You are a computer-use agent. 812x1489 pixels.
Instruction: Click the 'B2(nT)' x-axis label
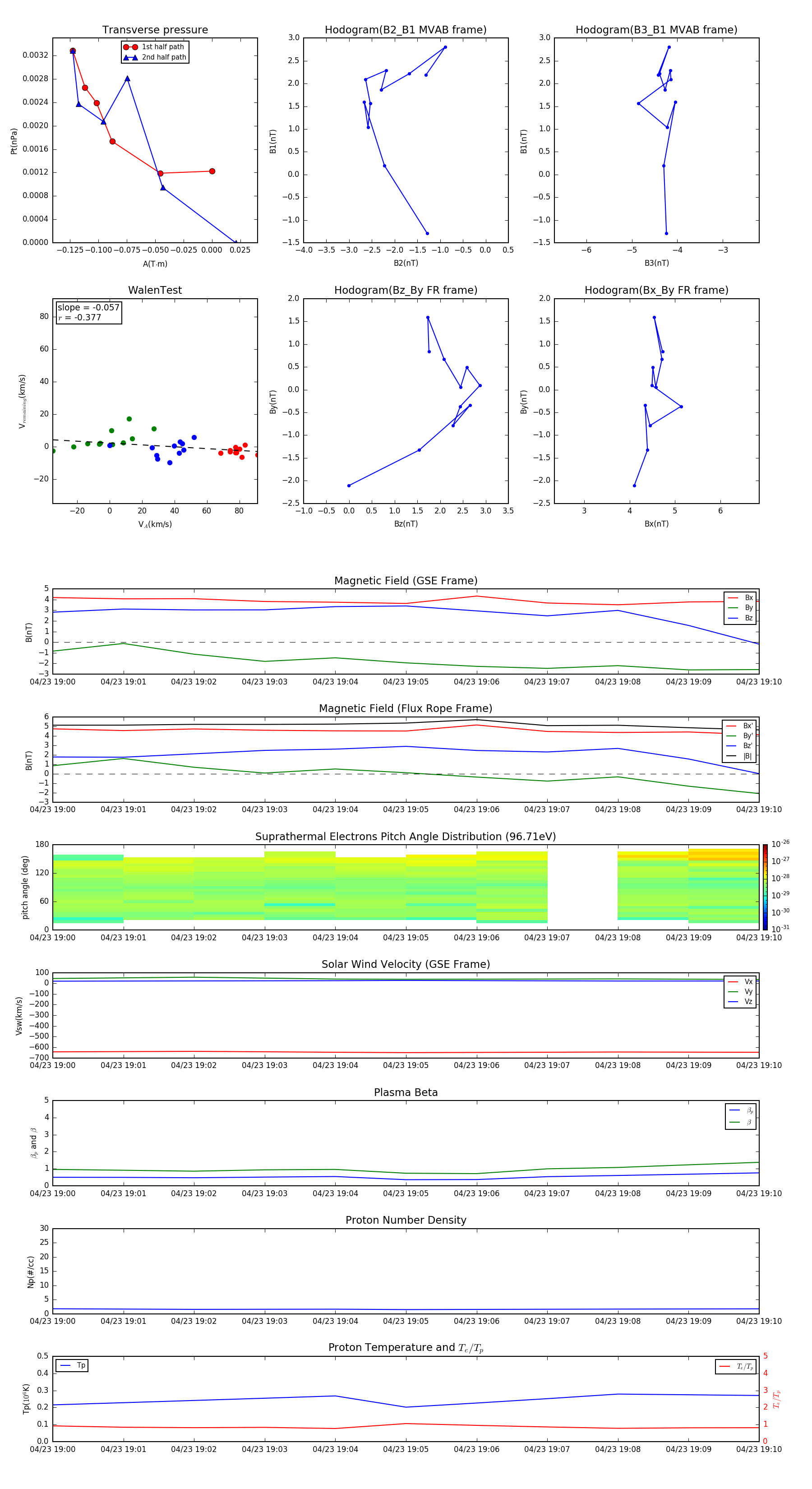[x=406, y=263]
